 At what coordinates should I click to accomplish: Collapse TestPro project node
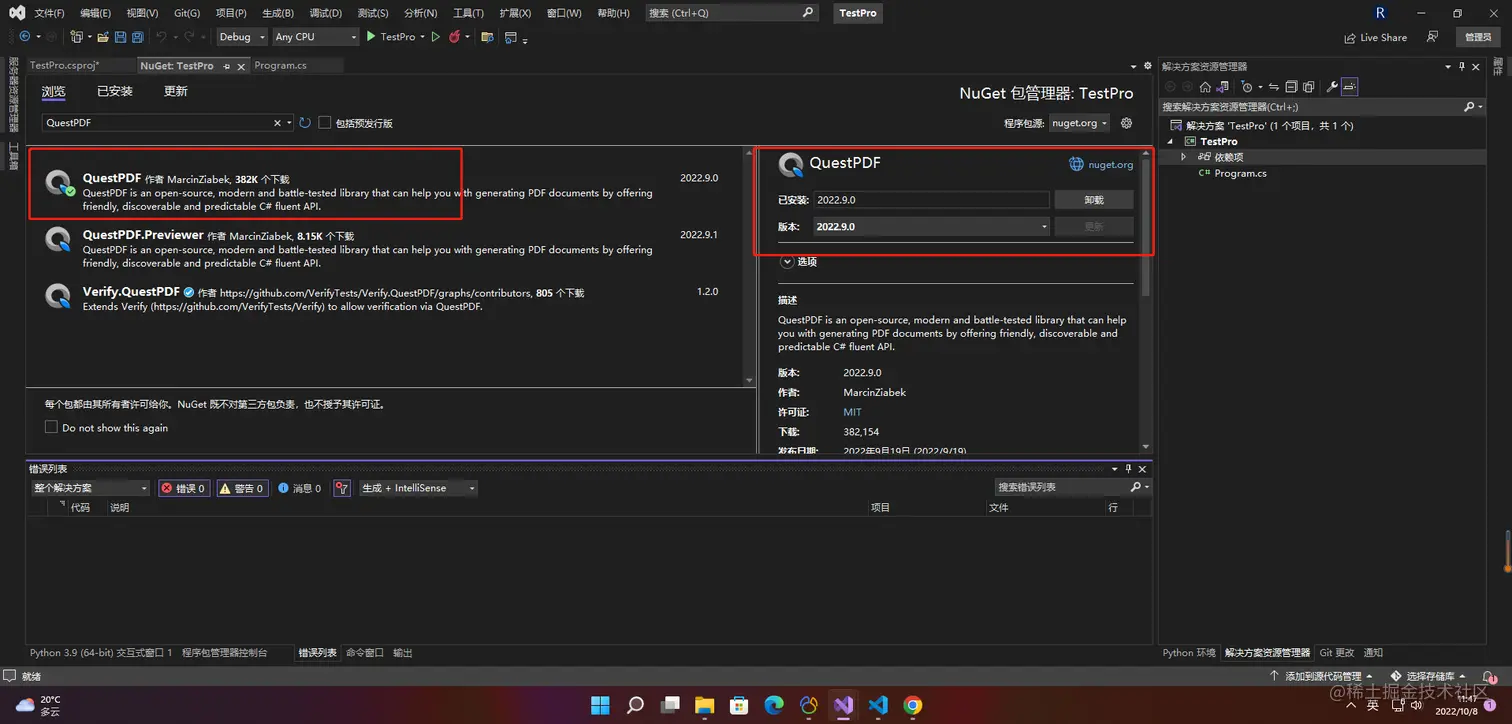click(x=1170, y=141)
